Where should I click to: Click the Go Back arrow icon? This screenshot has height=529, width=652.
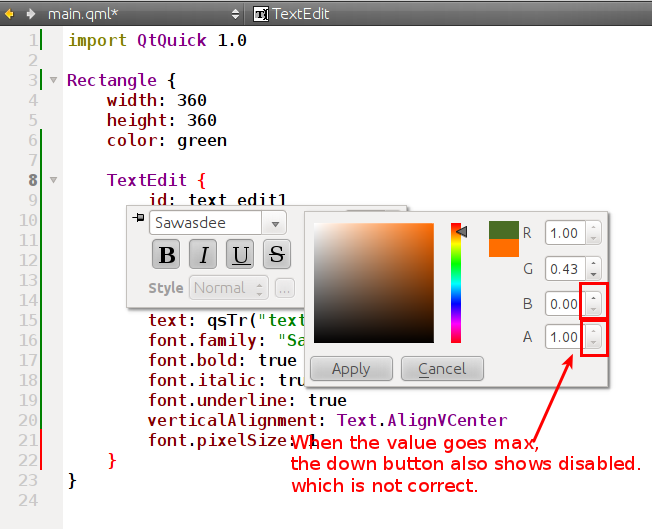tap(11, 14)
